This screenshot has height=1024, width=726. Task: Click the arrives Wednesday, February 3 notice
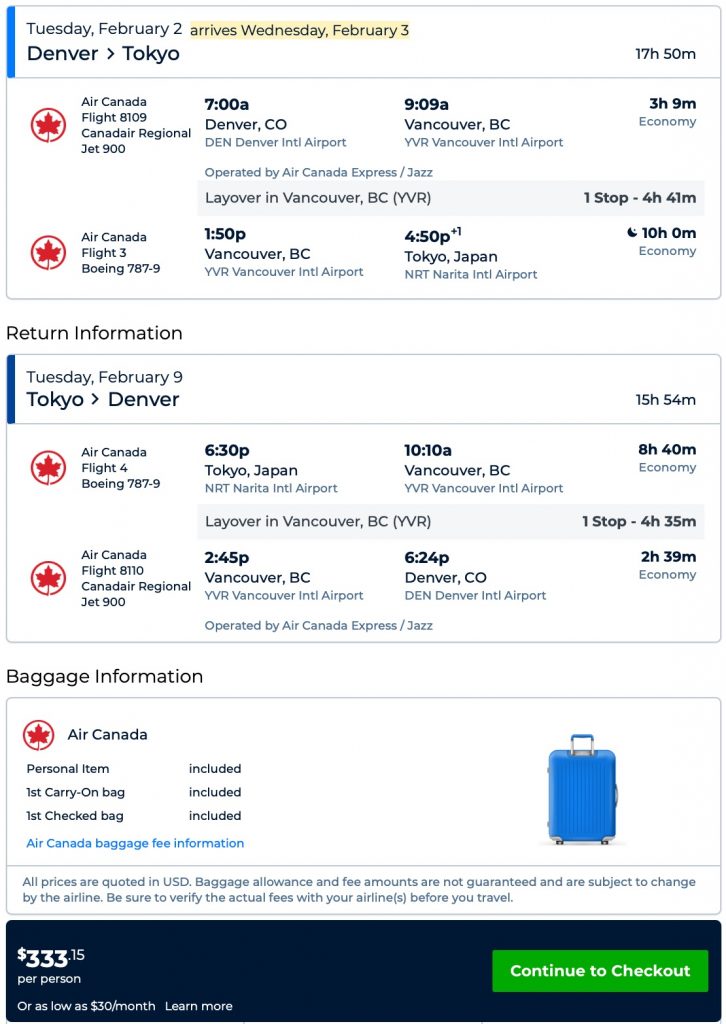coord(299,30)
